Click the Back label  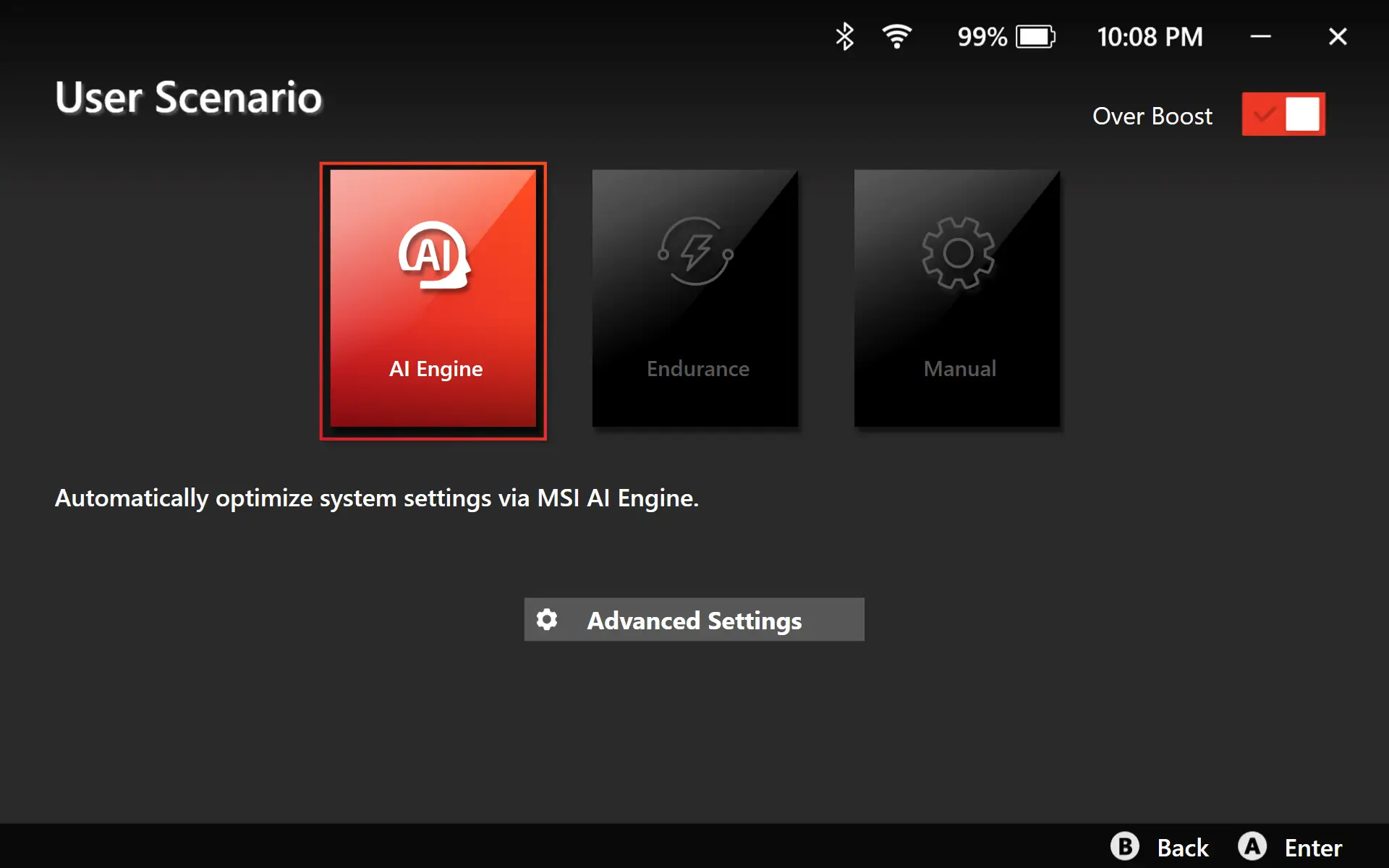(1182, 848)
